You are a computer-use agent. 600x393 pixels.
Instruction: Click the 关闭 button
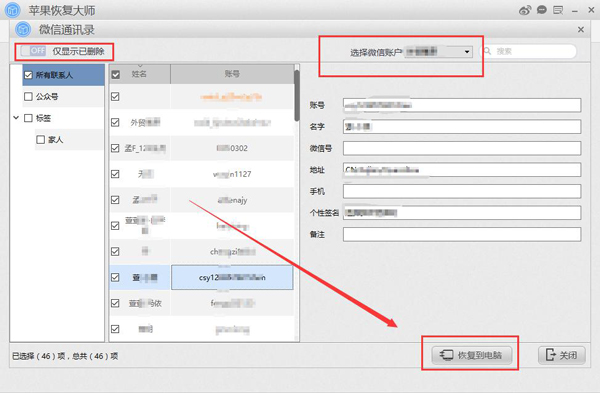click(x=561, y=355)
